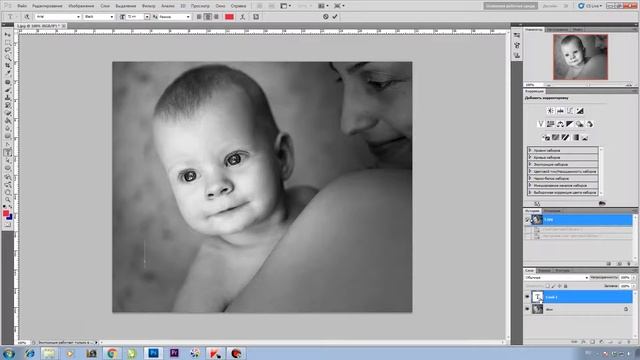Click the Navigator preview thumbnail
640x360 pixels.
tap(580, 57)
